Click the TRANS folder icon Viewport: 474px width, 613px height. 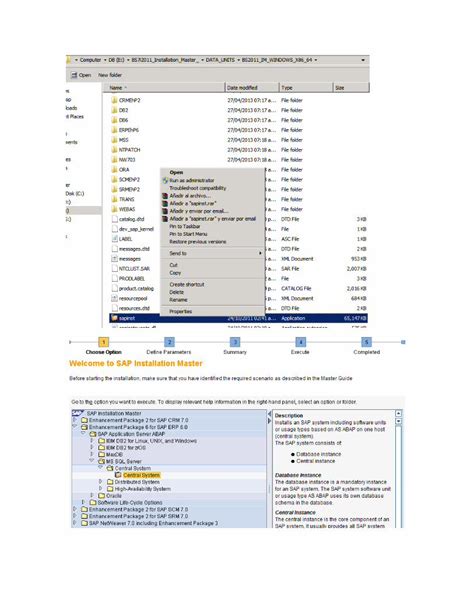pyautogui.click(x=114, y=199)
